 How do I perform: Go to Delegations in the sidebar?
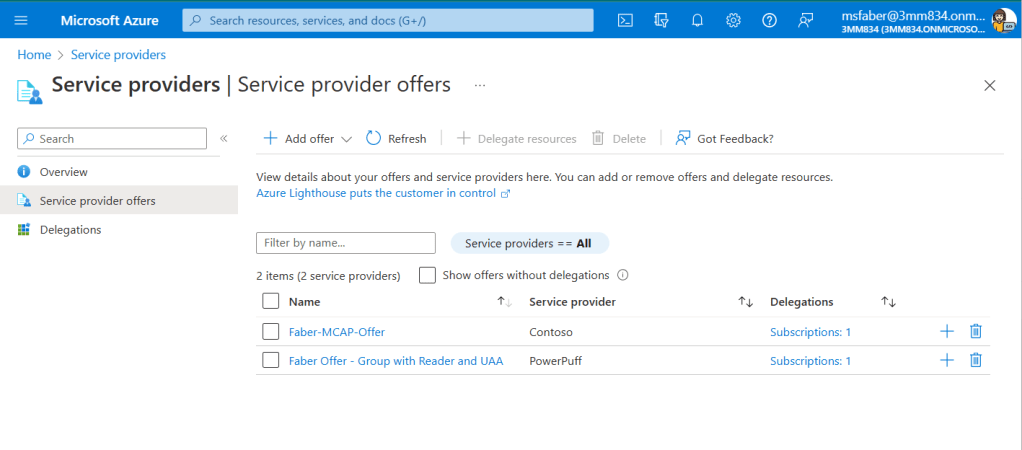coord(70,230)
